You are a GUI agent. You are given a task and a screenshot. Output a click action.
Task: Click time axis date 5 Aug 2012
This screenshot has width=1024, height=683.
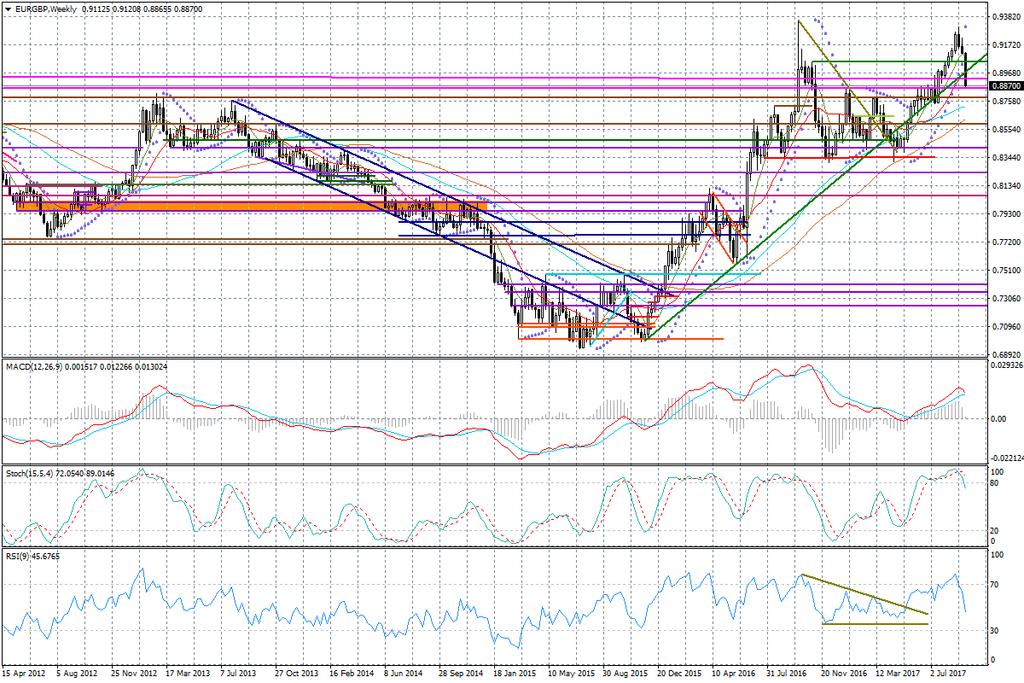coord(76,671)
